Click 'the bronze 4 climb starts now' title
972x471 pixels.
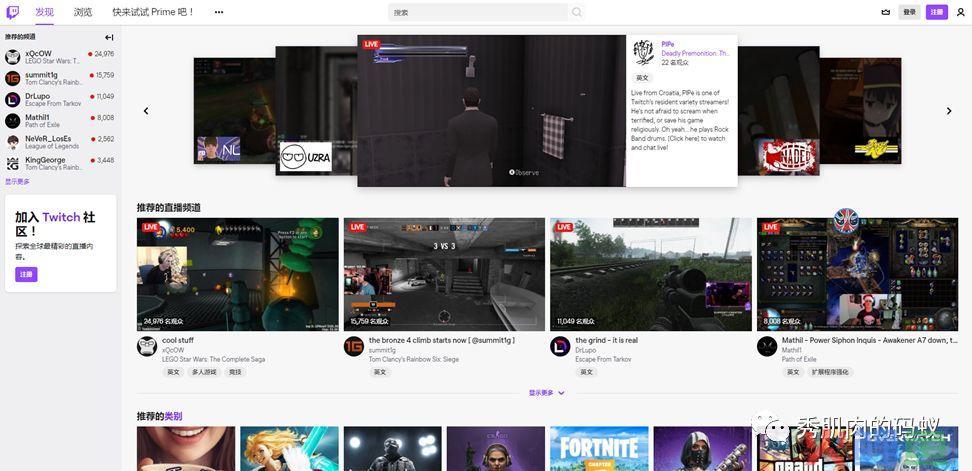click(x=442, y=340)
